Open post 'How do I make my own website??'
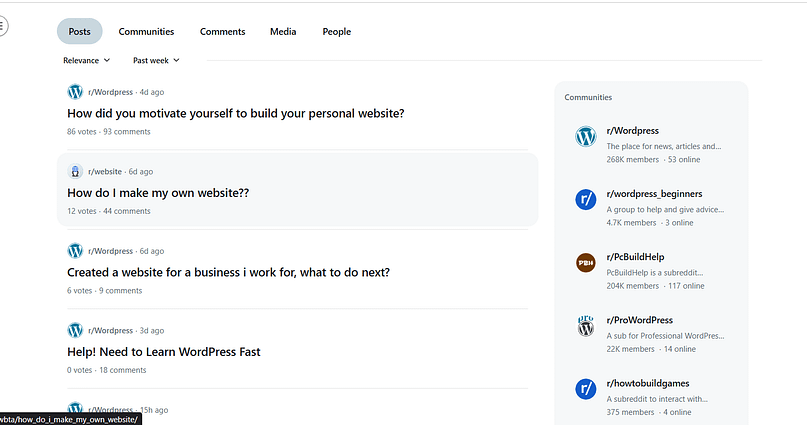This screenshot has width=807, height=425. point(158,193)
